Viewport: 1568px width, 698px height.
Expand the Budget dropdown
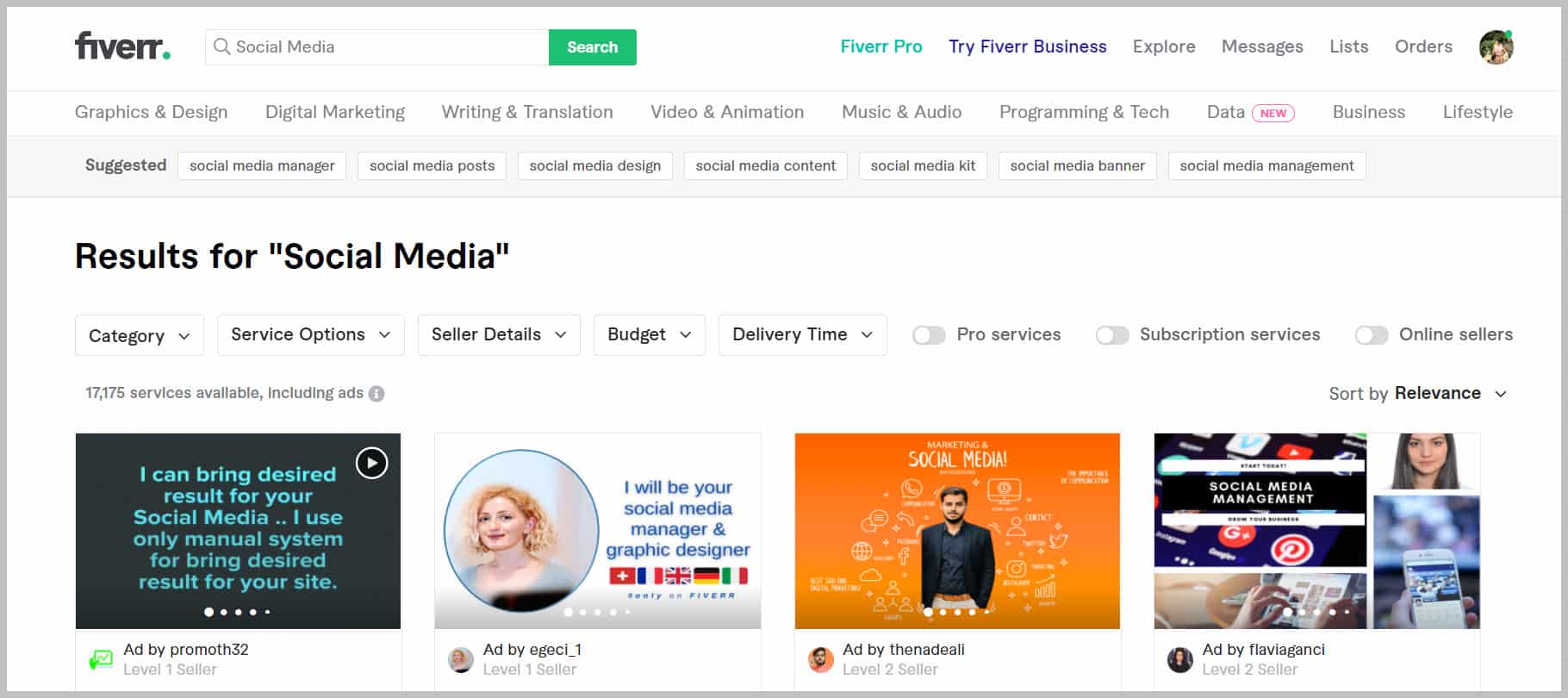[x=650, y=335]
